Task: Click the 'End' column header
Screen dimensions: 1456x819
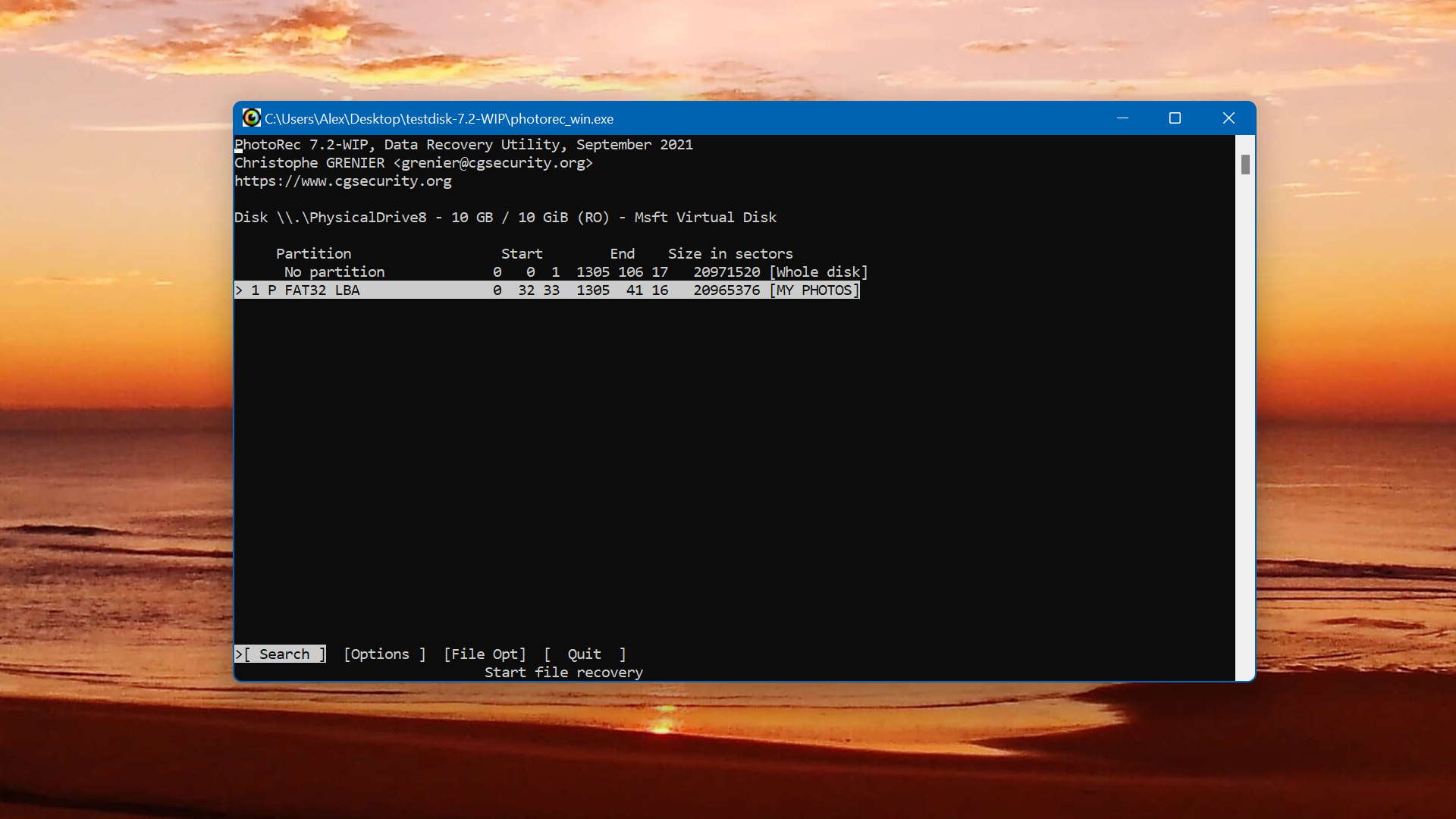Action: click(x=622, y=254)
